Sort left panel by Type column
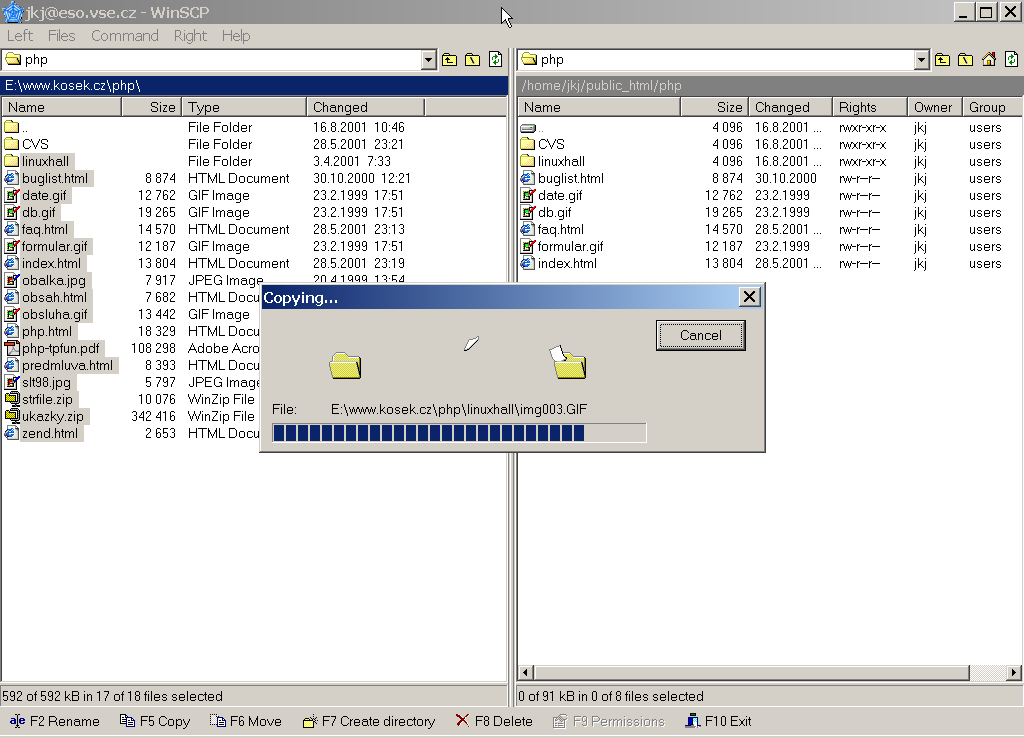Image resolution: width=1024 pixels, height=738 pixels. pyautogui.click(x=243, y=107)
